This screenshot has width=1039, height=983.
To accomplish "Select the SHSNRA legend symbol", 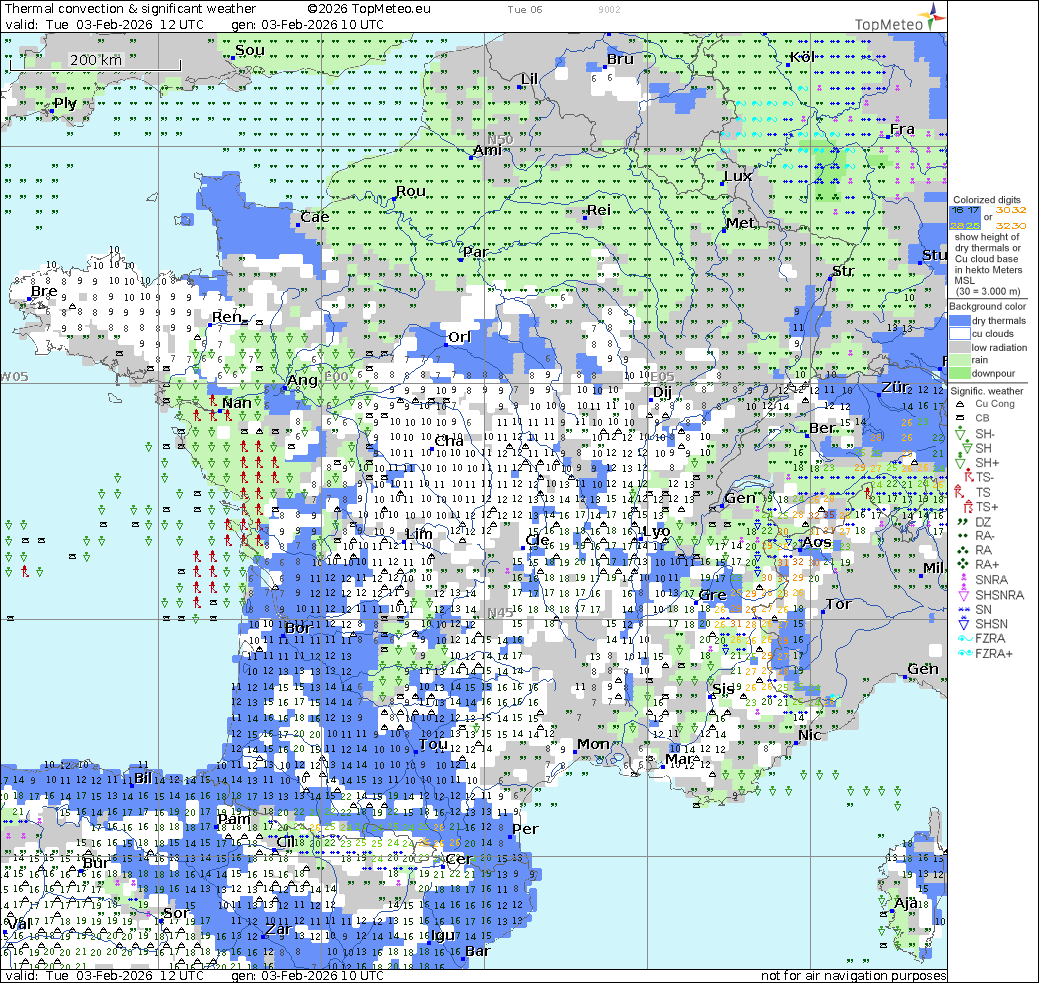I will click(x=958, y=594).
